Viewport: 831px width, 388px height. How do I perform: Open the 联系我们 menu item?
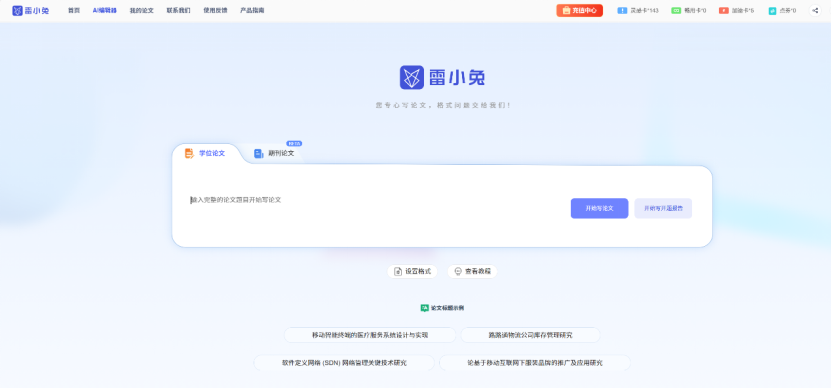[x=179, y=11]
